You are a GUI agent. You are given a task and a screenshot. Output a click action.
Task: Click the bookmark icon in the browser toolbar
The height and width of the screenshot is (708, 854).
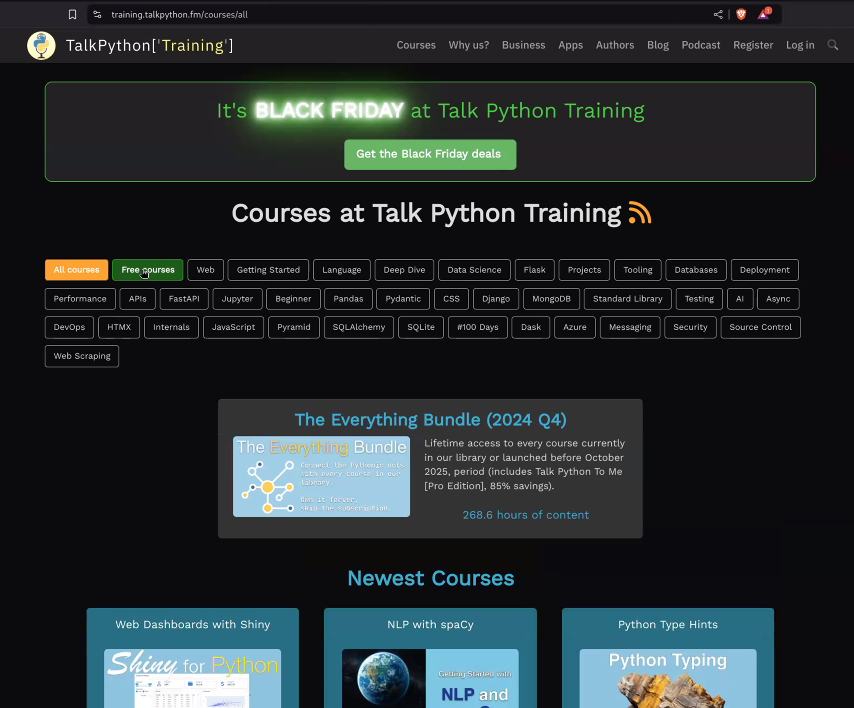pos(72,15)
